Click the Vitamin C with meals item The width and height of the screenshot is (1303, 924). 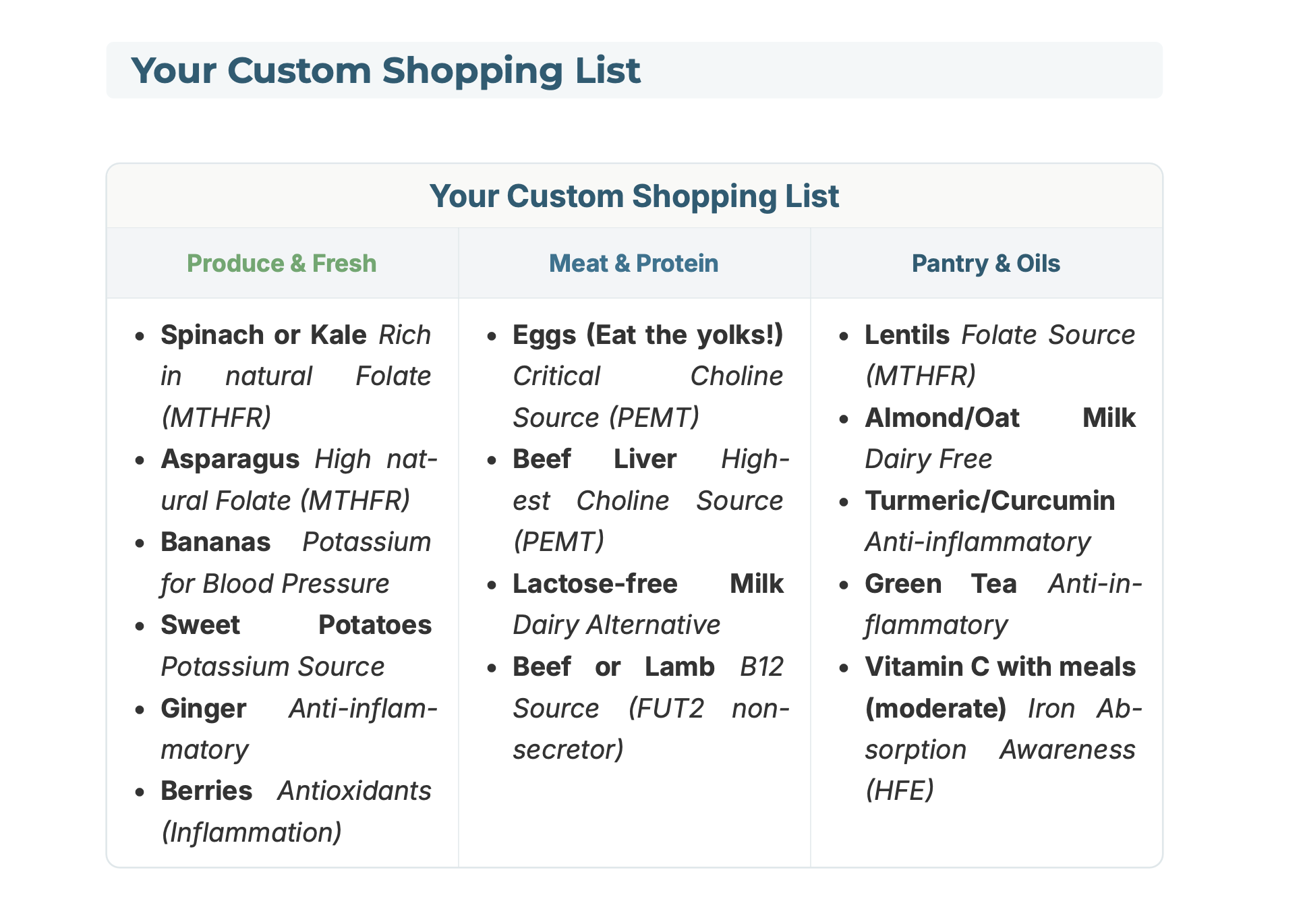click(x=1000, y=667)
